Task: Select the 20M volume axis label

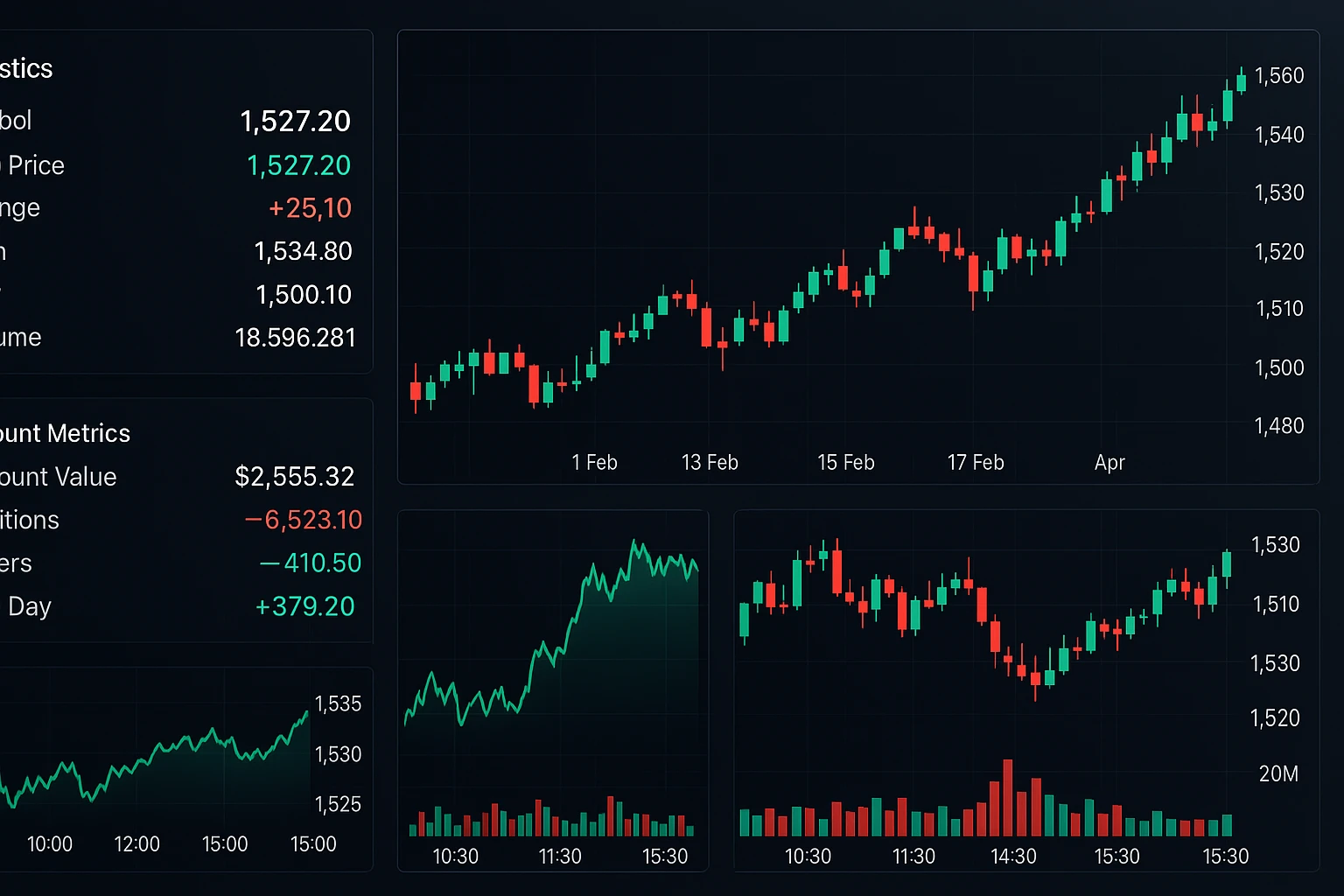Action: coord(1278,774)
